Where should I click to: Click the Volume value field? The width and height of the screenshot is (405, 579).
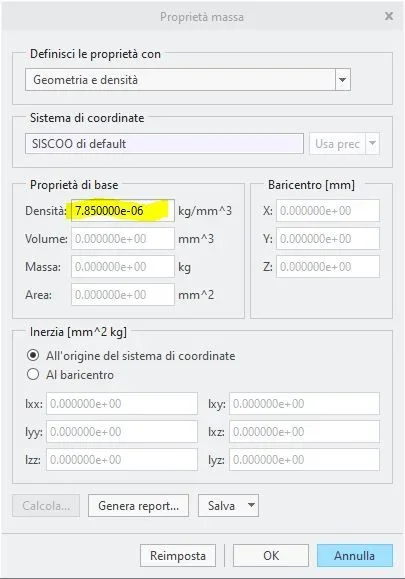(x=123, y=239)
